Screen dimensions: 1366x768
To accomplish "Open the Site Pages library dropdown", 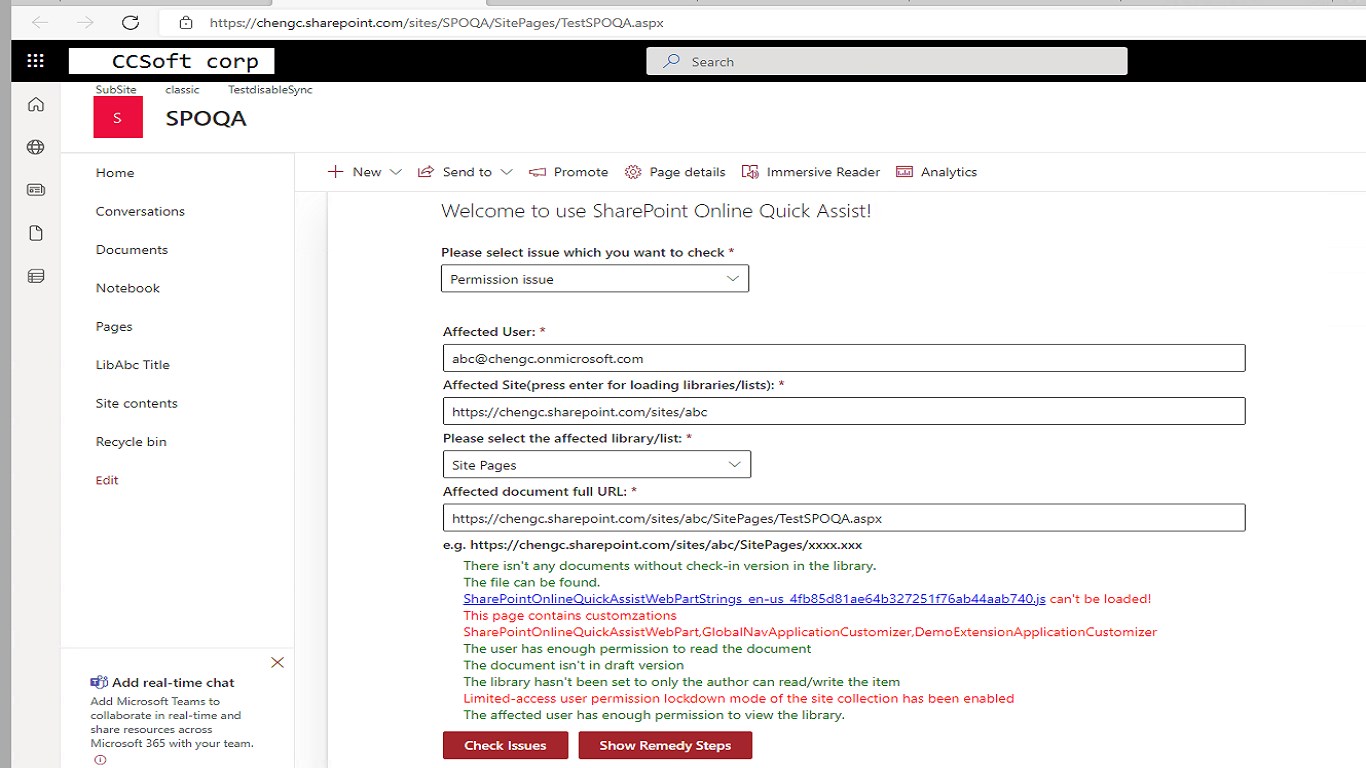I will 596,465.
